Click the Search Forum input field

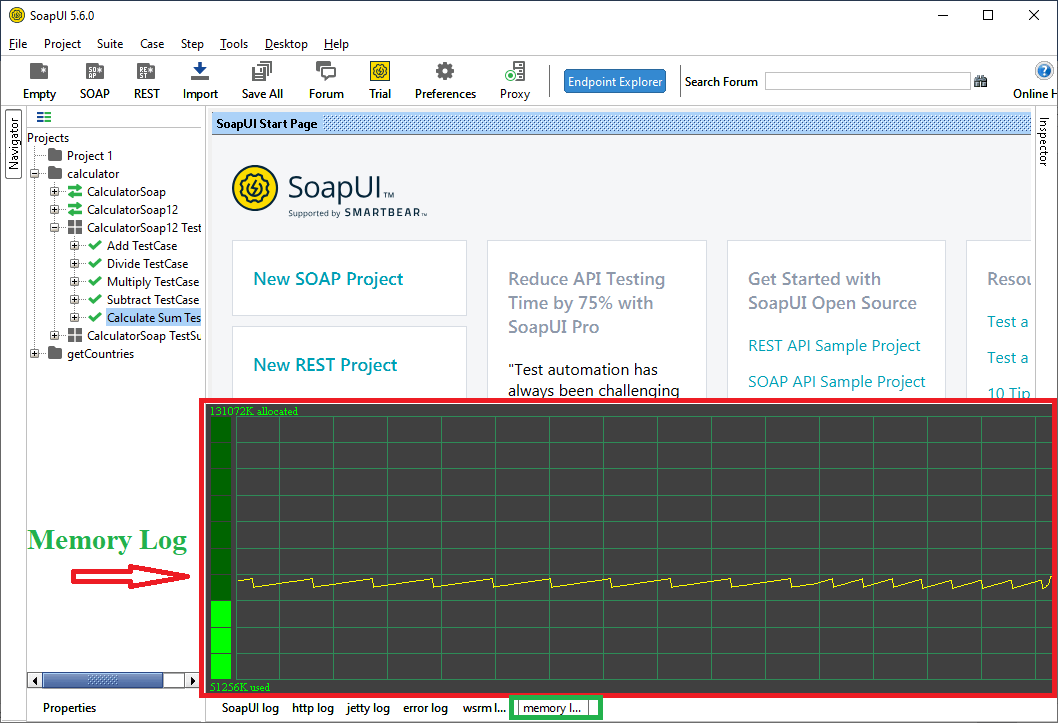pos(867,82)
